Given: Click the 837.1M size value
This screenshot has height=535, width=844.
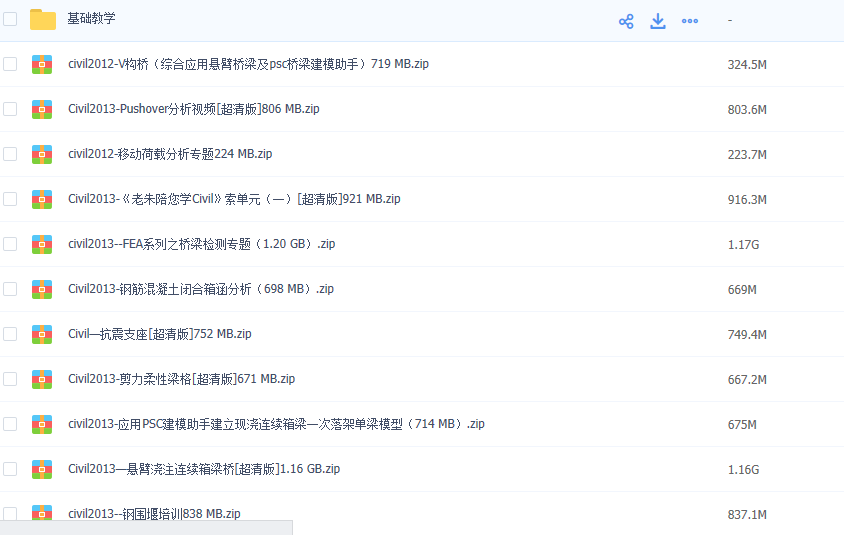Looking at the screenshot, I should pos(747,515).
